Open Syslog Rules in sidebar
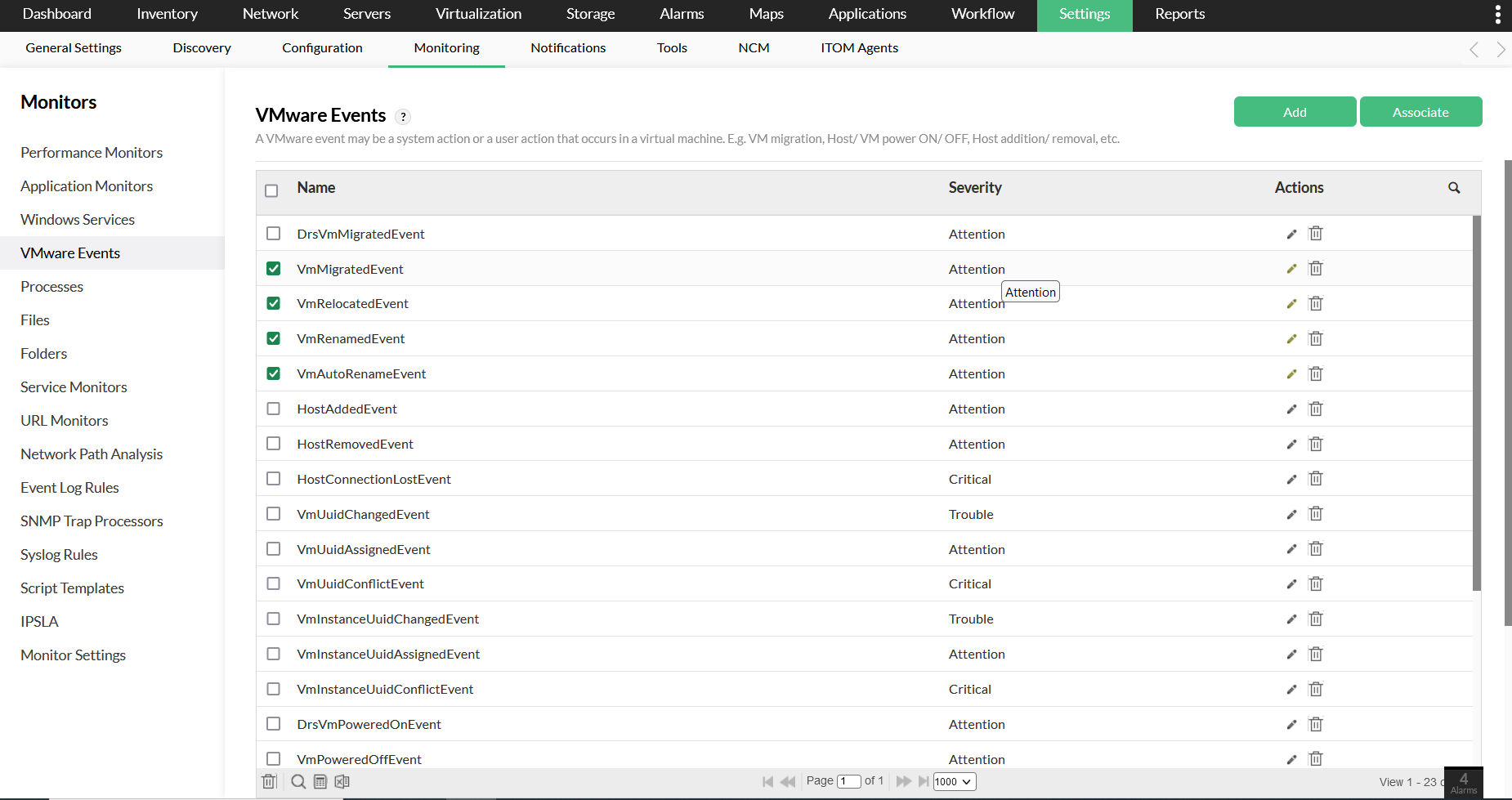Image resolution: width=1512 pixels, height=800 pixels. [59, 555]
